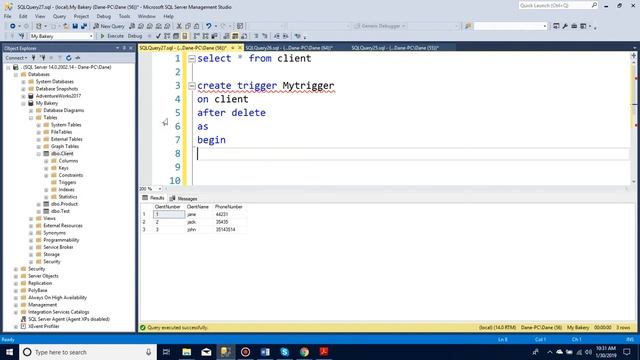
Task: Collapse the select statement code block
Action: coord(192,59)
